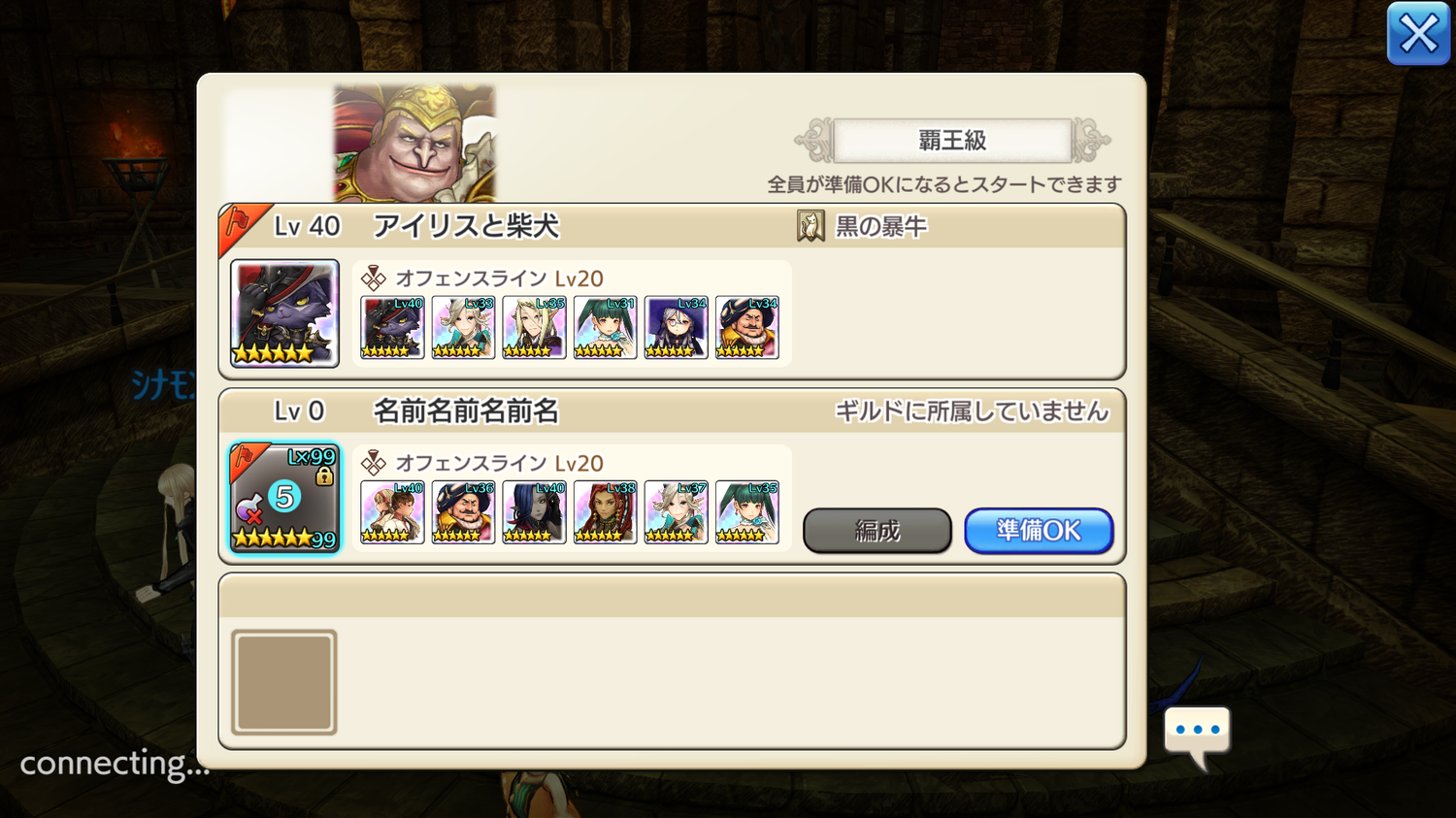The width and height of the screenshot is (1456, 818).
Task: Open the 覇王級 difficulty label
Action: click(x=952, y=141)
